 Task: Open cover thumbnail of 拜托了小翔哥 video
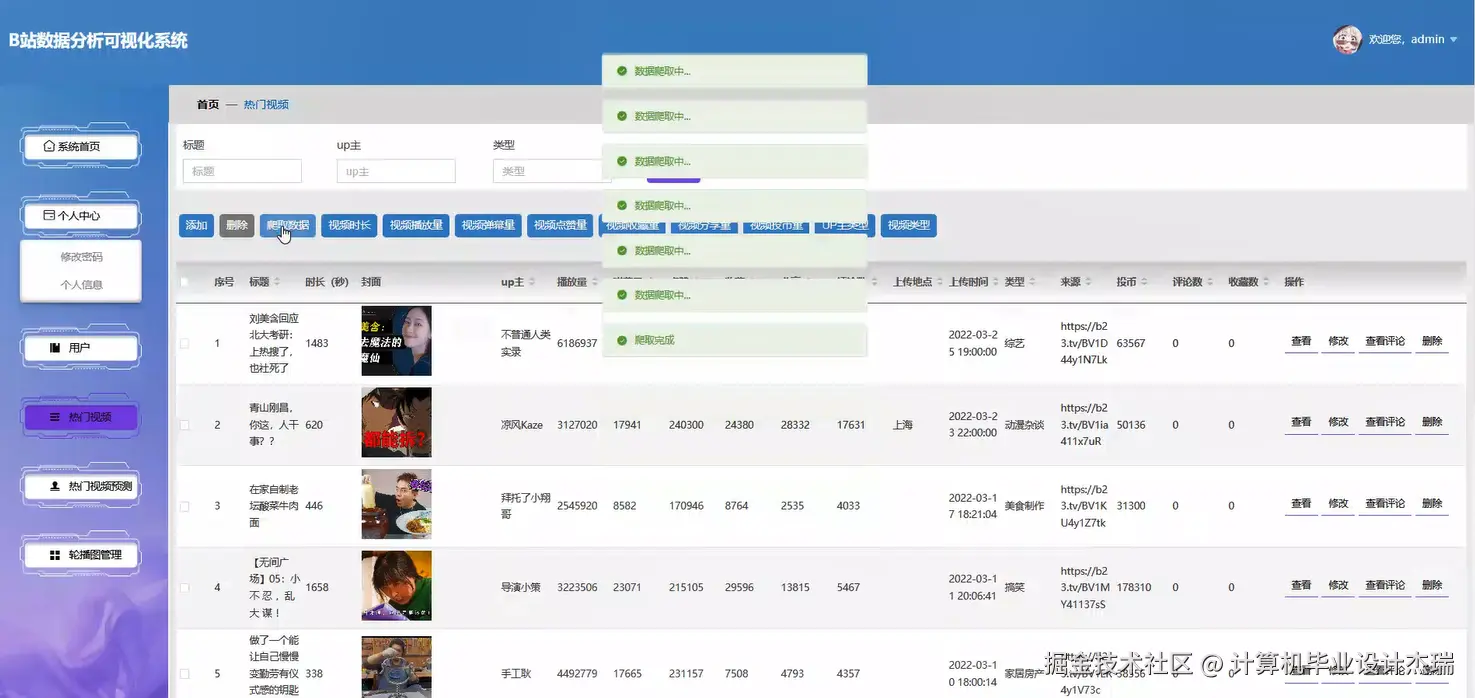(x=396, y=504)
